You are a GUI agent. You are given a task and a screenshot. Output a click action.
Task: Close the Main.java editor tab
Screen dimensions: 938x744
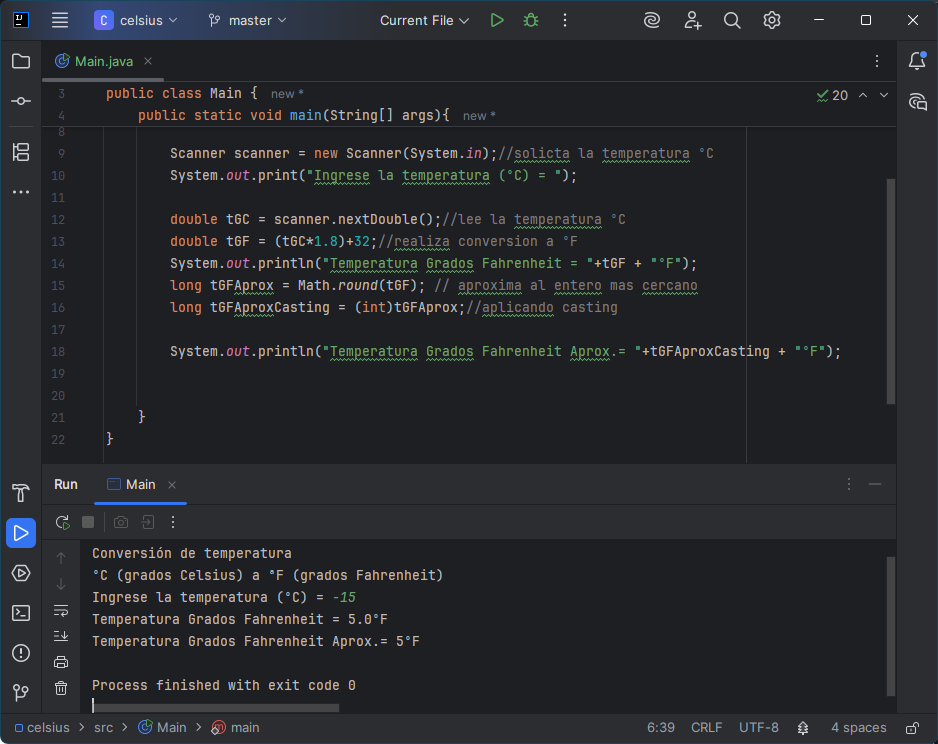[148, 61]
